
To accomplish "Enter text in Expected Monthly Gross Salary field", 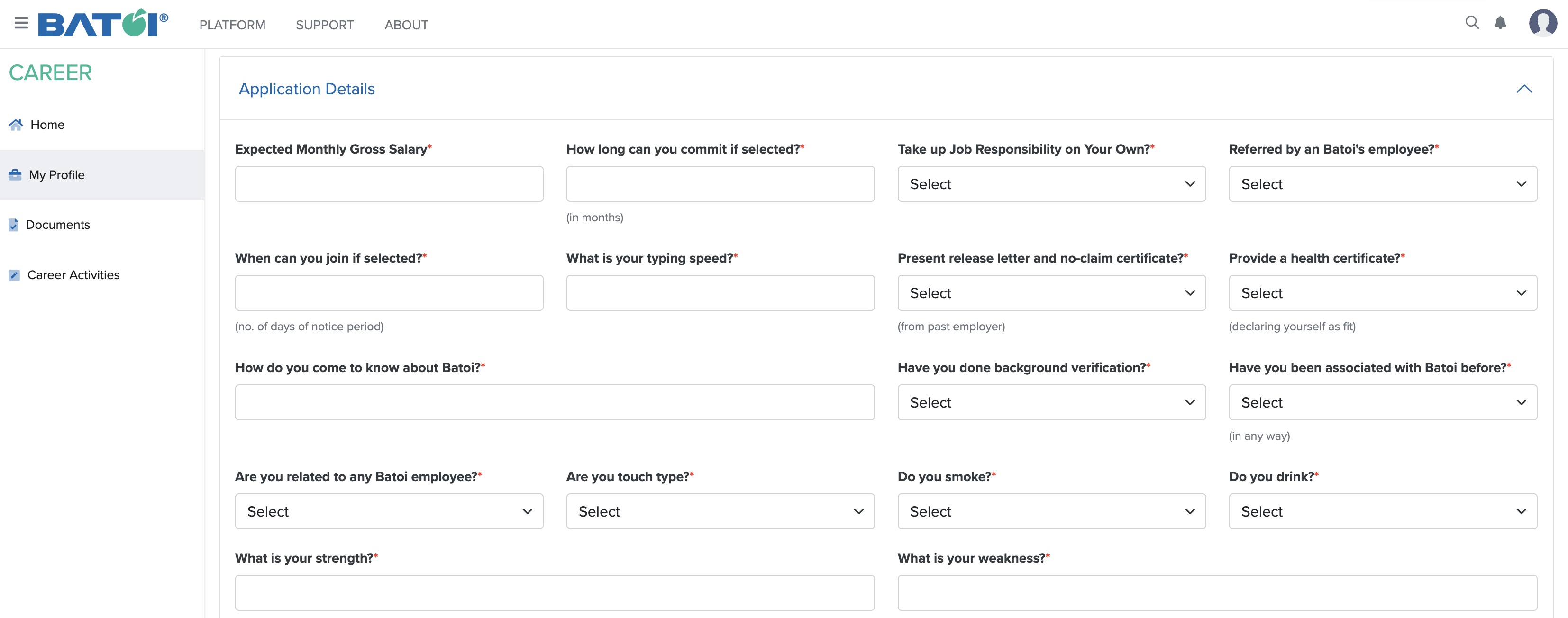I will pos(389,183).
